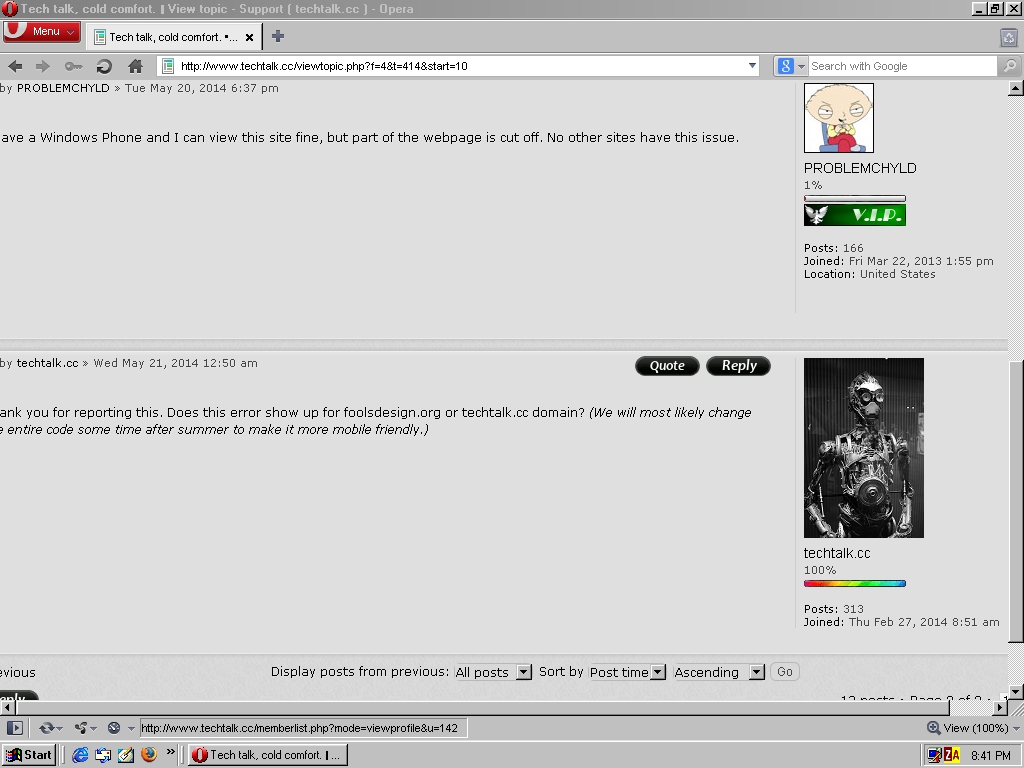
Task: Click the Opera taskbar window button
Action: [268, 755]
